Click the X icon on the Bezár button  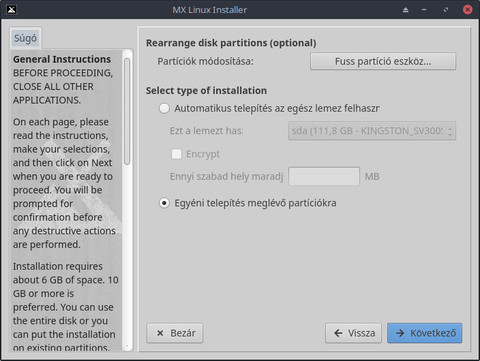(160, 333)
